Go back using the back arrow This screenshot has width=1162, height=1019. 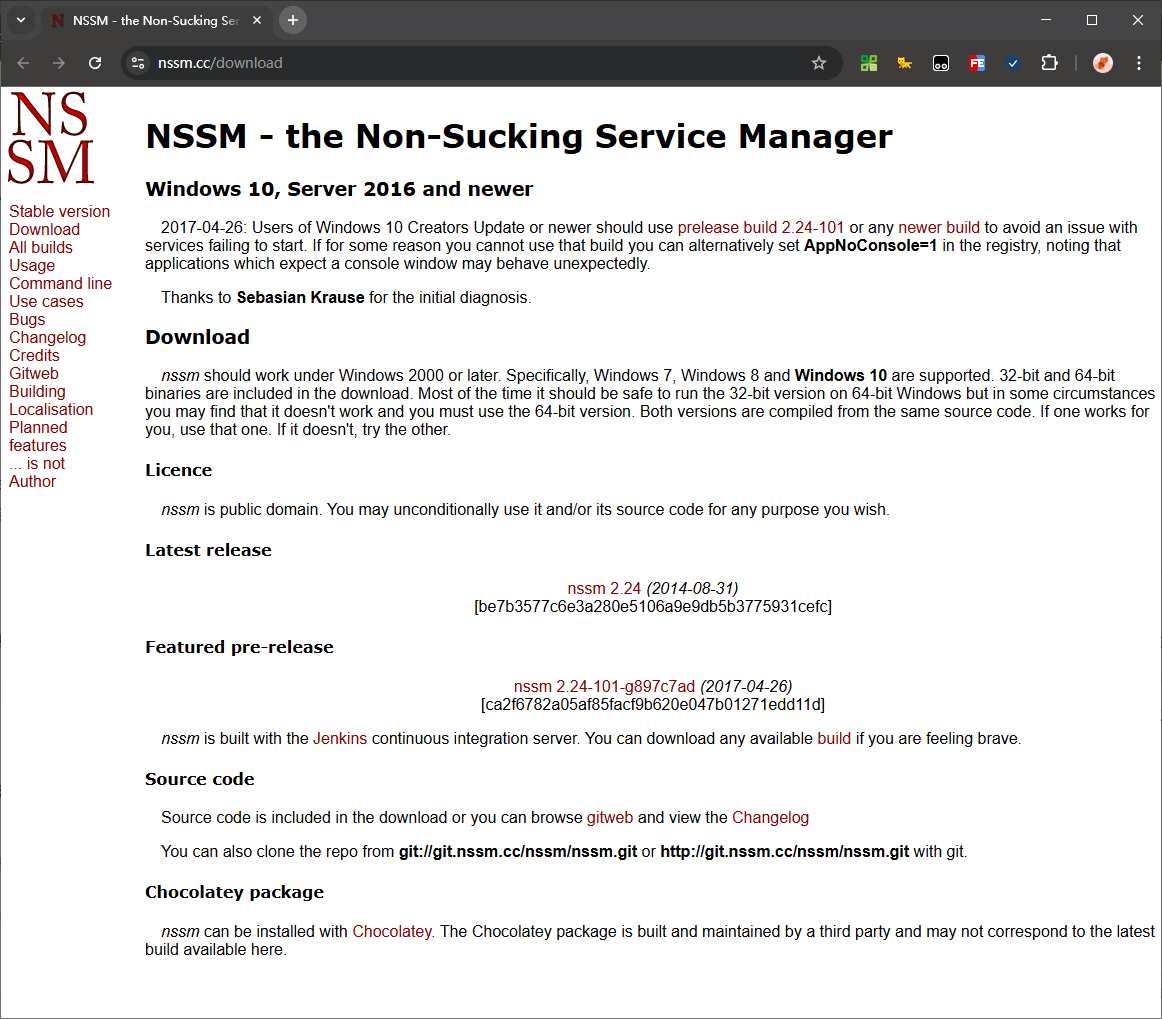(x=22, y=62)
